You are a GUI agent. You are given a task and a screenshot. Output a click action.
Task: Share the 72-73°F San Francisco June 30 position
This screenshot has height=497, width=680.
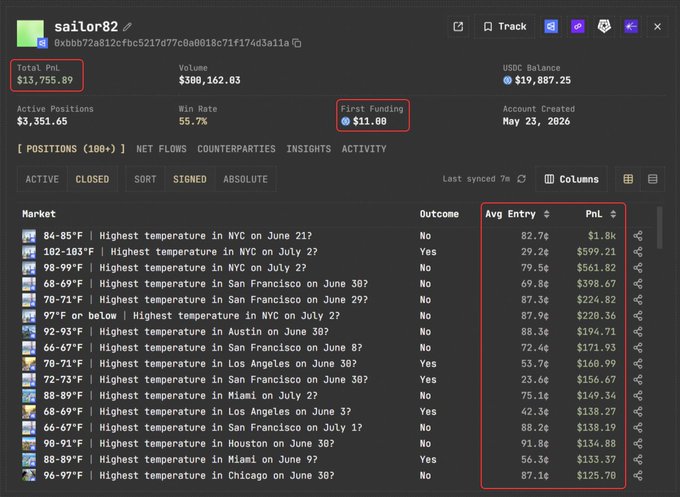click(x=638, y=380)
